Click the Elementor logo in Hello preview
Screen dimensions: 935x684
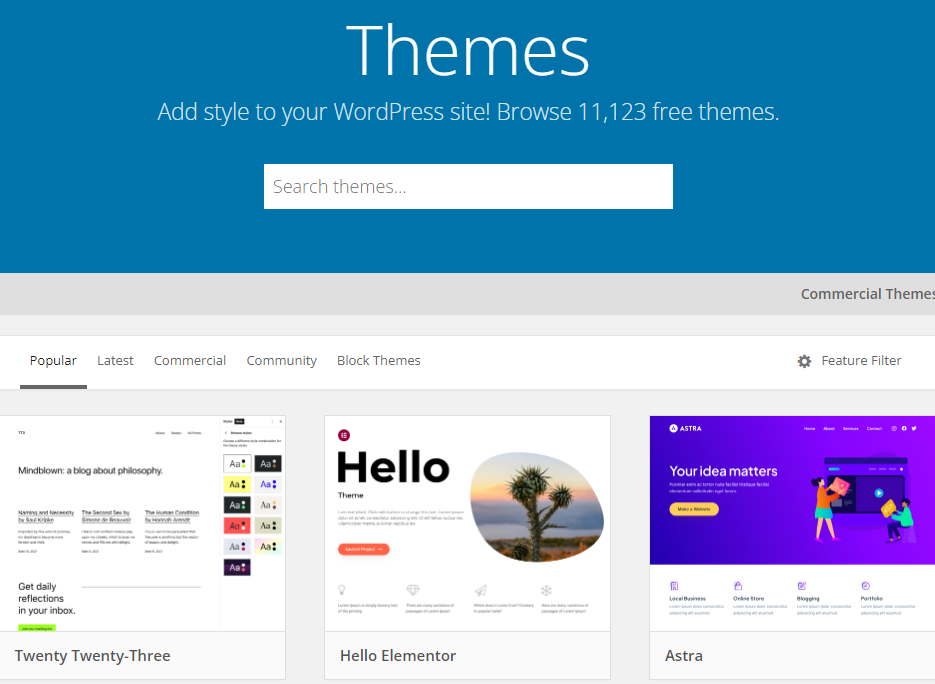click(x=344, y=435)
